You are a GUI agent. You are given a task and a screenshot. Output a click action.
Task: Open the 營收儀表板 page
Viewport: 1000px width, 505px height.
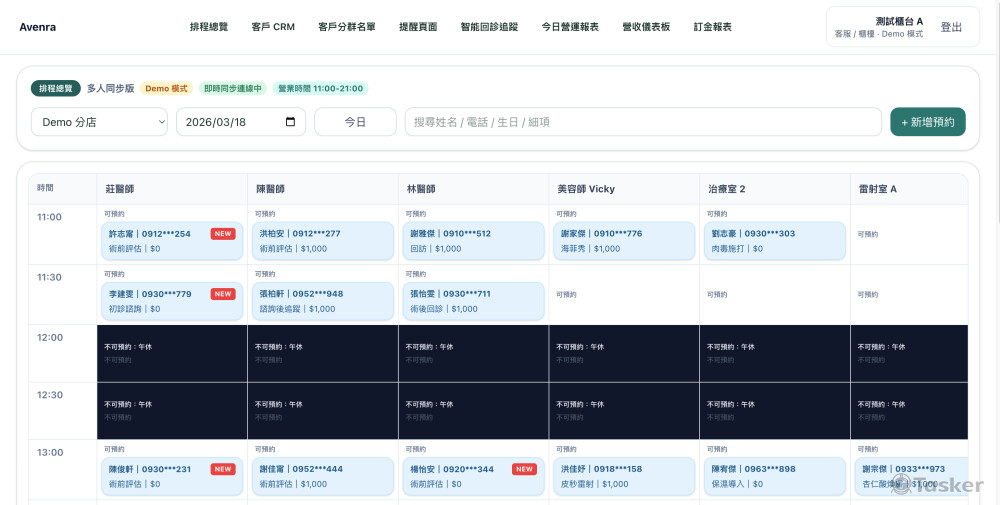tap(646, 27)
